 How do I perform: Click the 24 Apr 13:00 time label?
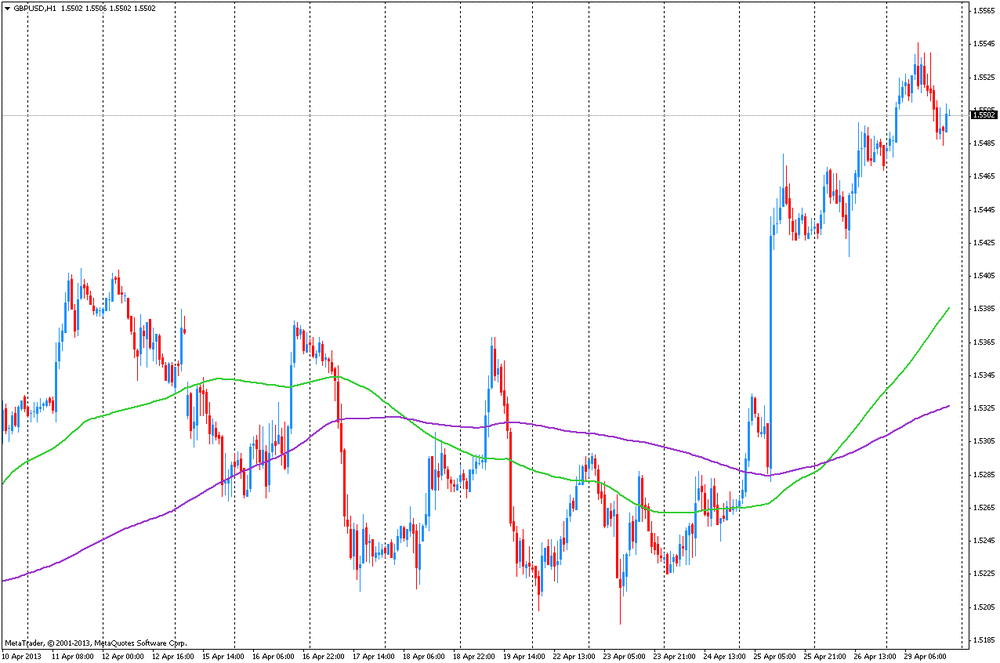(724, 656)
